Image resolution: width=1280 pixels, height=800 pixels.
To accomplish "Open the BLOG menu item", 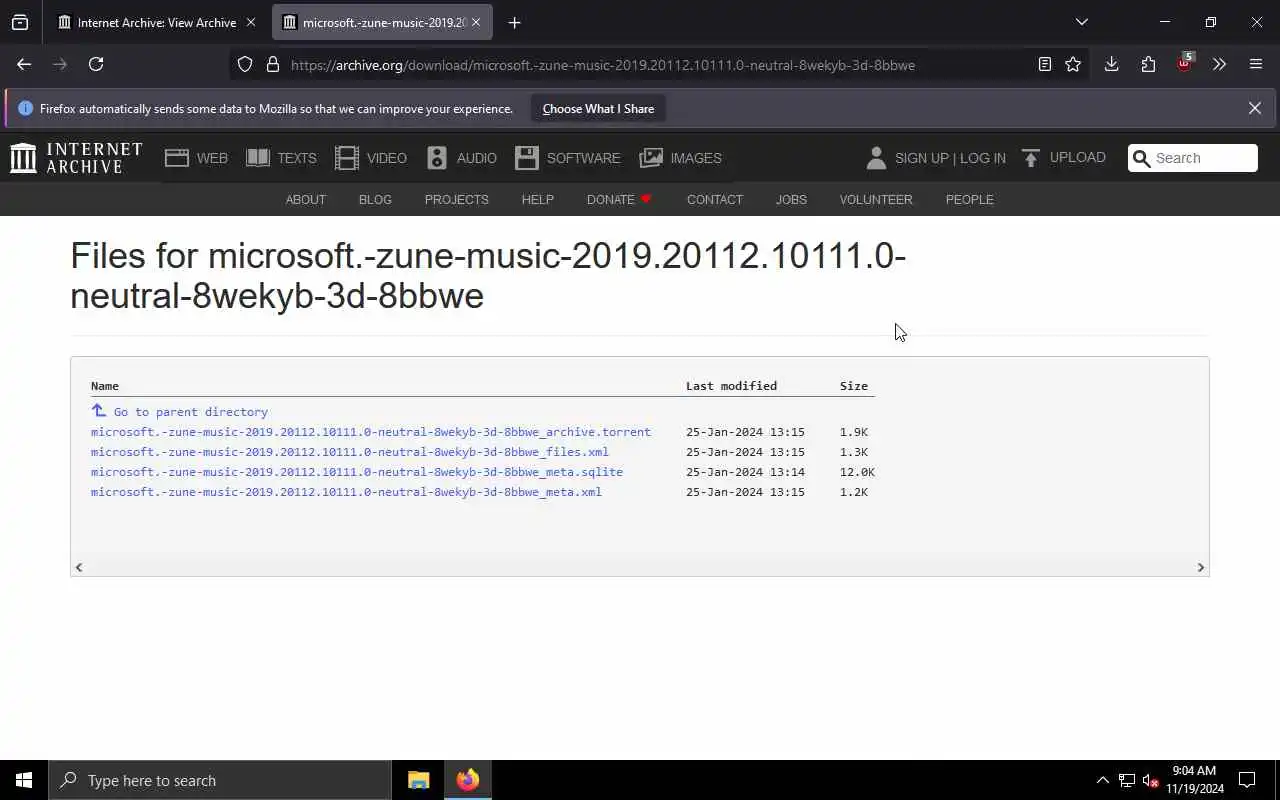I will click(375, 200).
